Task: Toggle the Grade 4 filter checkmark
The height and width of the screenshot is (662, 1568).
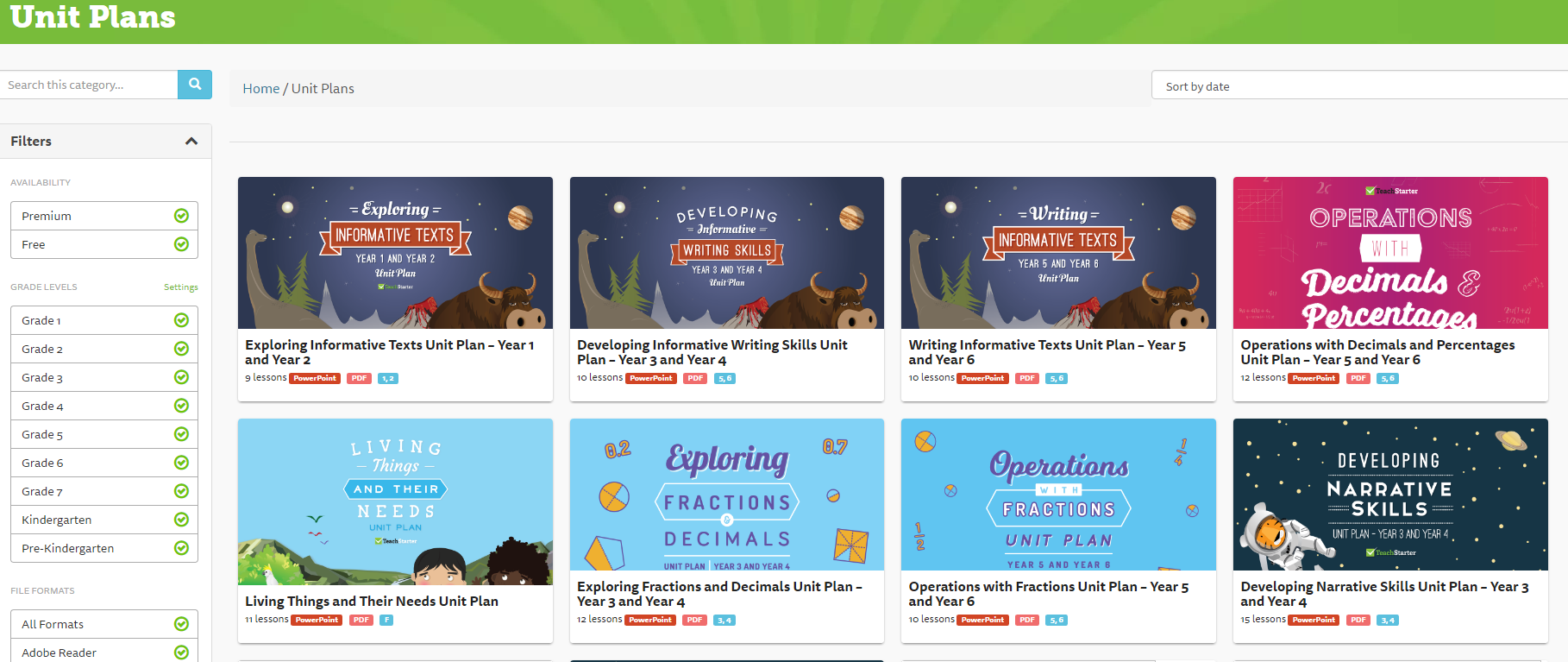Action: pyautogui.click(x=181, y=406)
